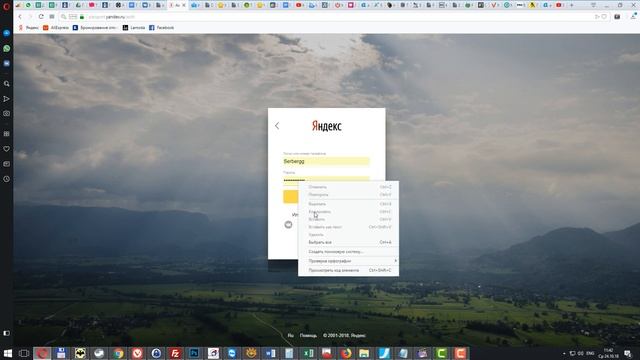Open the Lamoda bookmark
Image resolution: width=640 pixels, height=360 pixels.
(134, 28)
